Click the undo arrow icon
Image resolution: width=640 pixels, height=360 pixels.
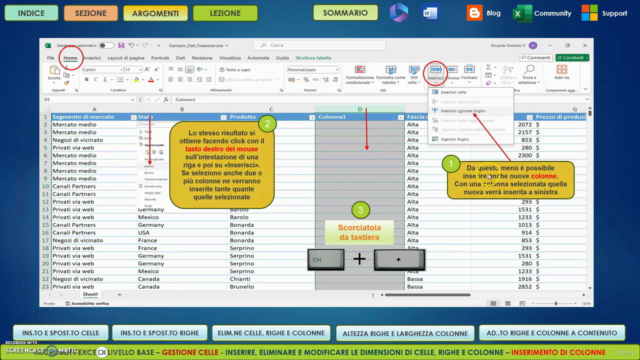(131, 45)
